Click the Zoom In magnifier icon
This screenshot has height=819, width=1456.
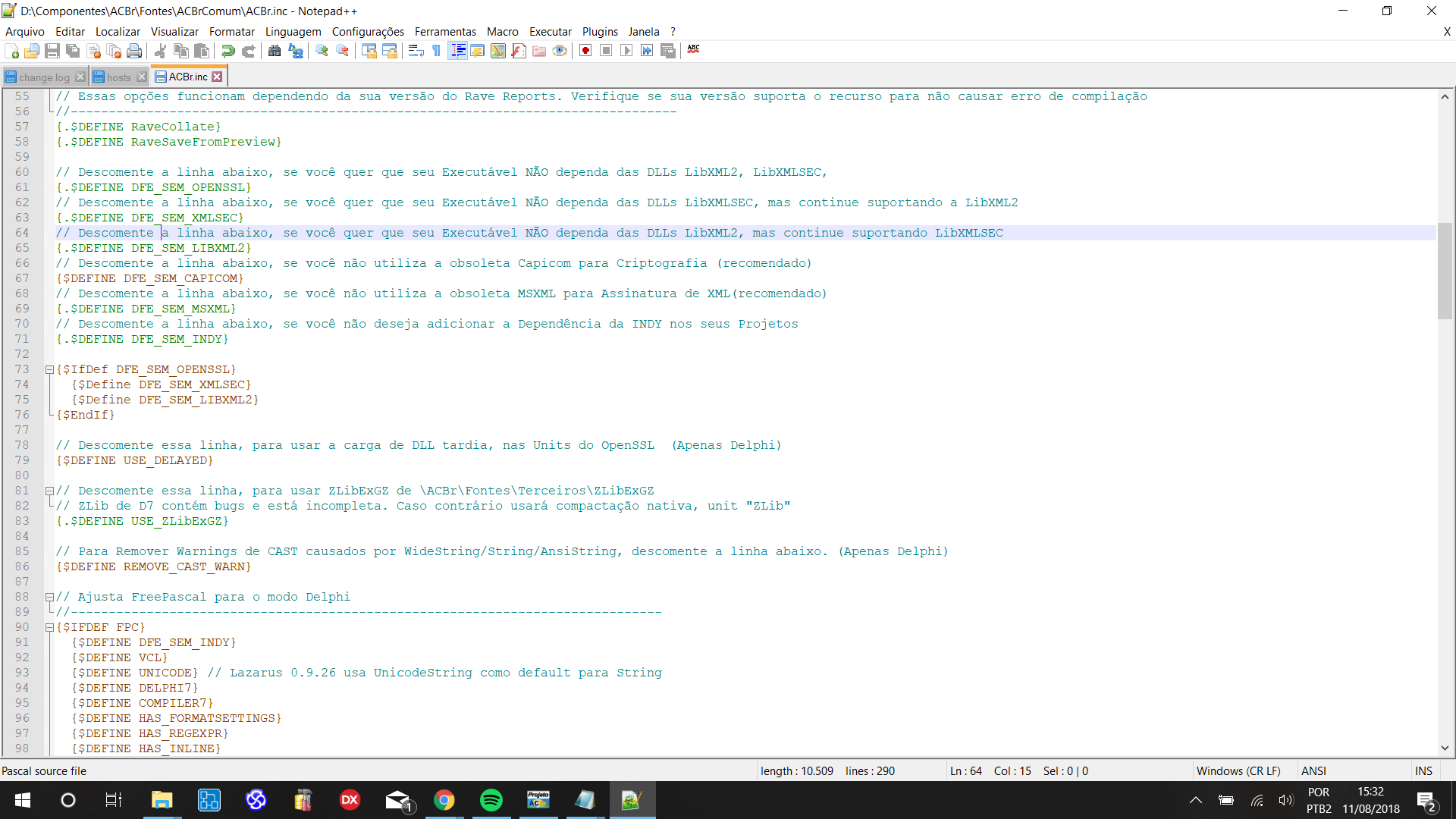[x=322, y=51]
